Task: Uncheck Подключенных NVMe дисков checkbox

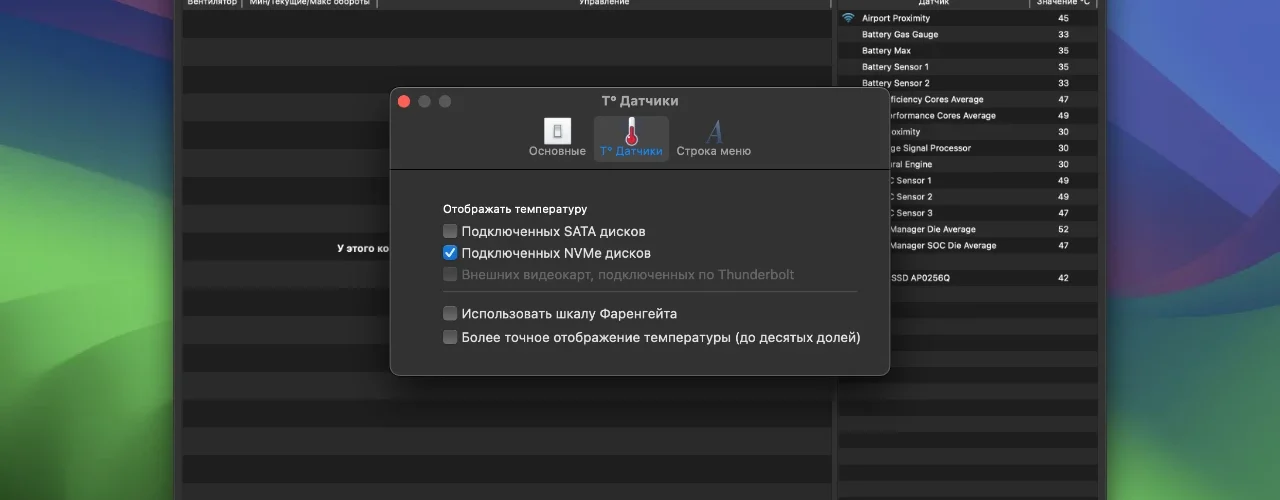Action: [450, 253]
